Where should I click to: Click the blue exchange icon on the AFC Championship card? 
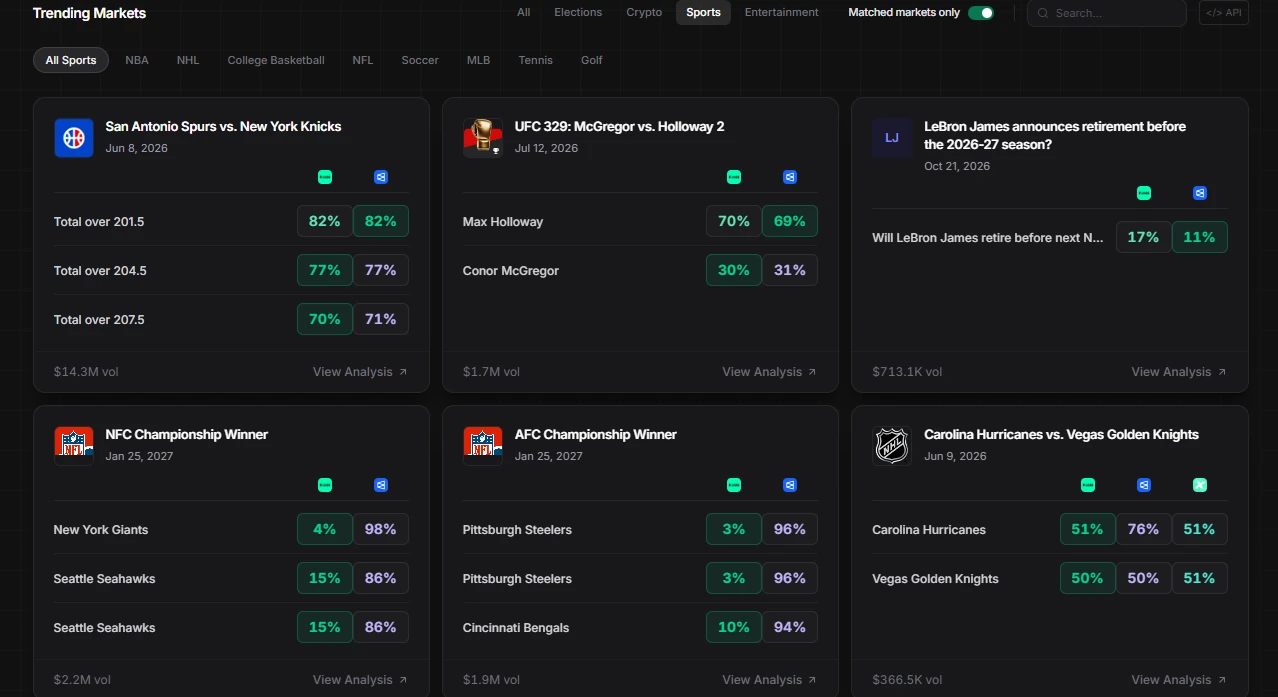click(x=790, y=485)
